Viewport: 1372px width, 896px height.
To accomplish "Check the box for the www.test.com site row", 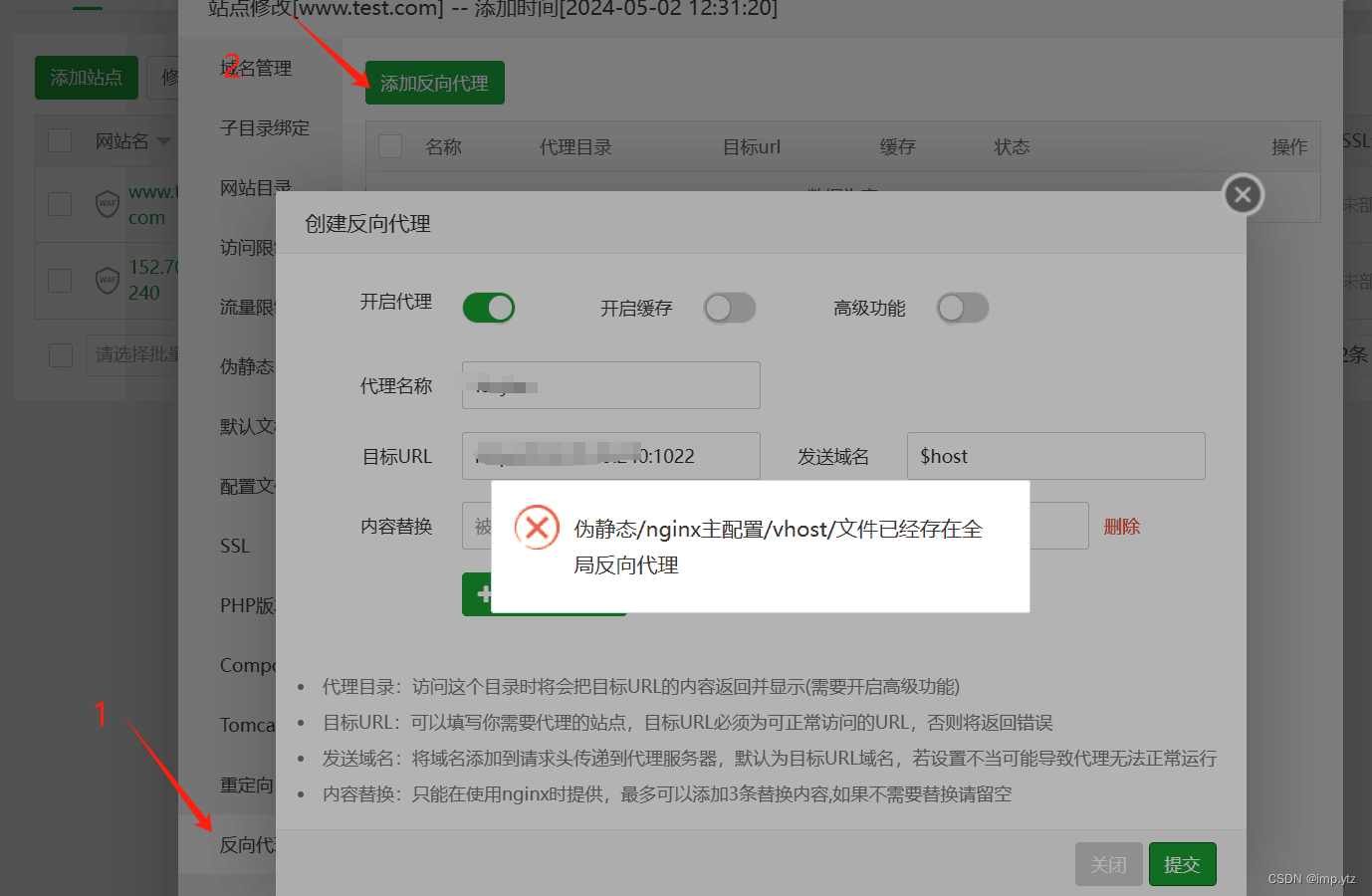I will pyautogui.click(x=60, y=204).
